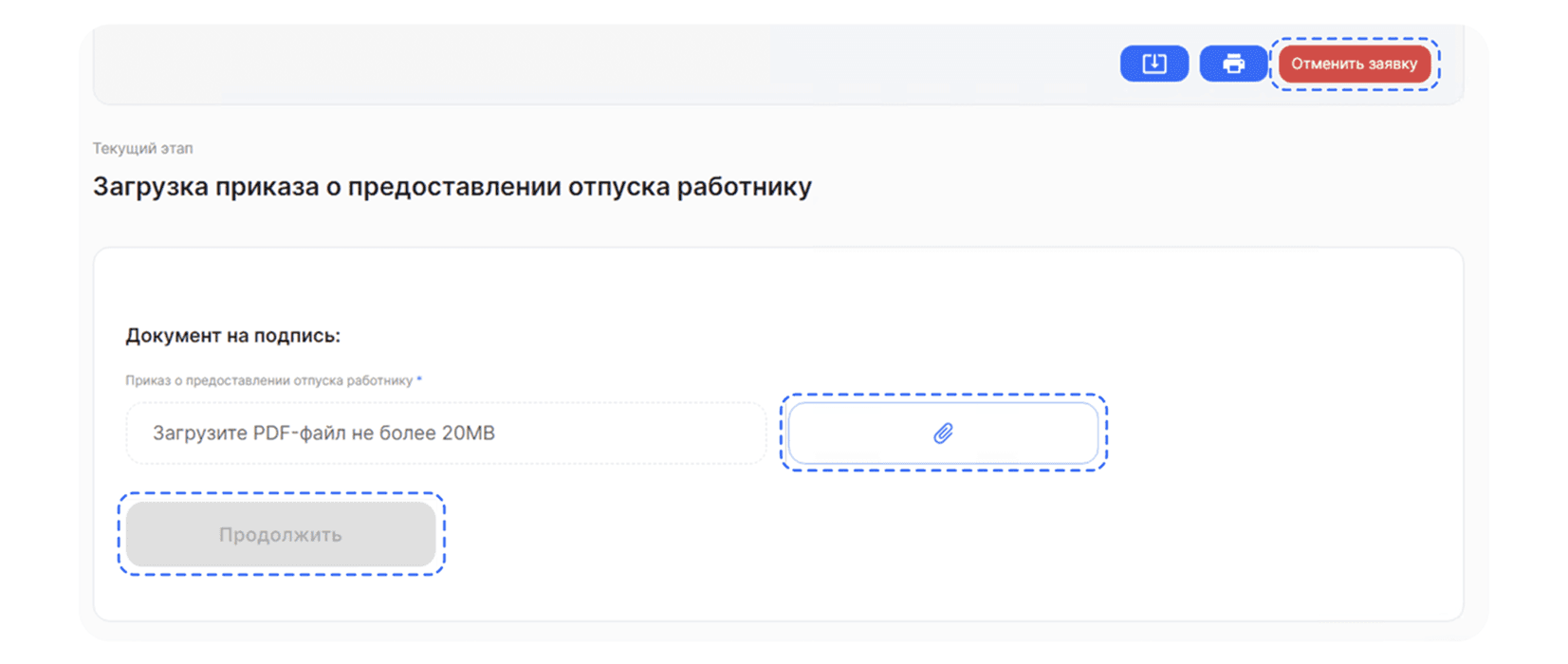Click the printer icon button
Viewport: 1568px width, 664px height.
[1232, 64]
